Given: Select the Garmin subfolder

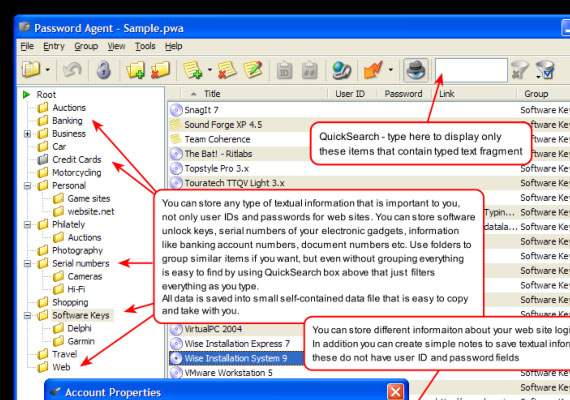Looking at the screenshot, I should click(81, 341).
